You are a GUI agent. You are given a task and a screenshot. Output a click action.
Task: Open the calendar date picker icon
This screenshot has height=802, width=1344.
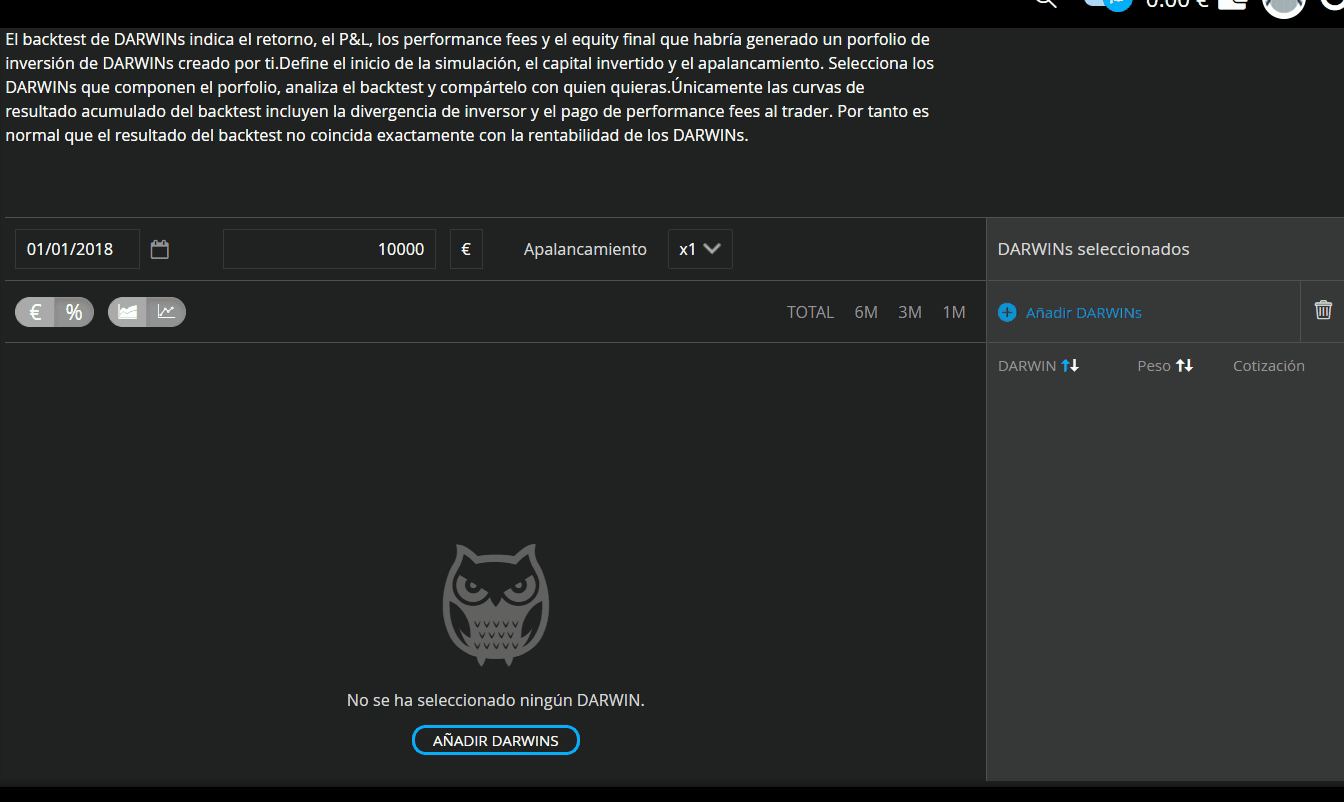pyautogui.click(x=160, y=249)
